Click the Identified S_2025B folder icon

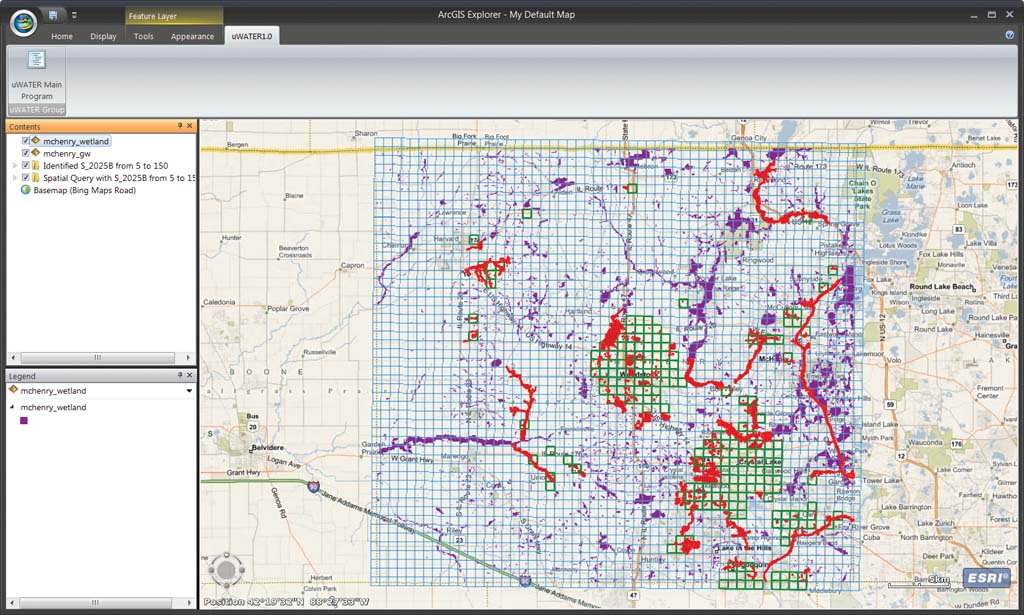(36, 165)
